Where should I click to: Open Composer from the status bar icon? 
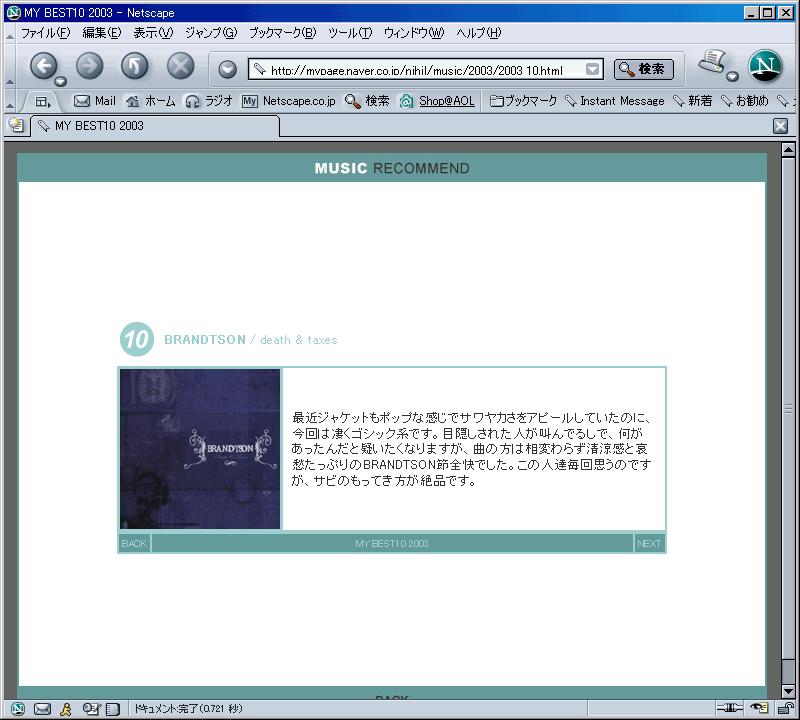coord(92,709)
